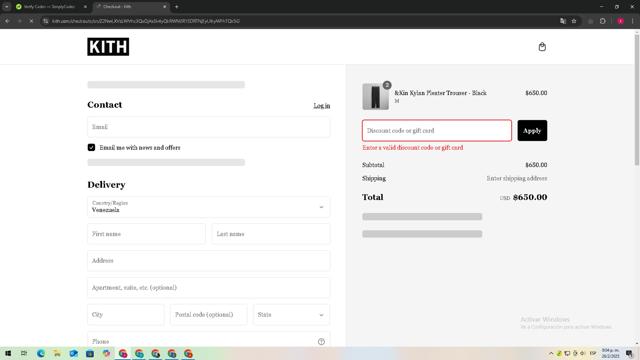Image resolution: width=640 pixels, height=360 pixels.
Task: Open File Explorer from the taskbar
Action: click(x=57, y=353)
